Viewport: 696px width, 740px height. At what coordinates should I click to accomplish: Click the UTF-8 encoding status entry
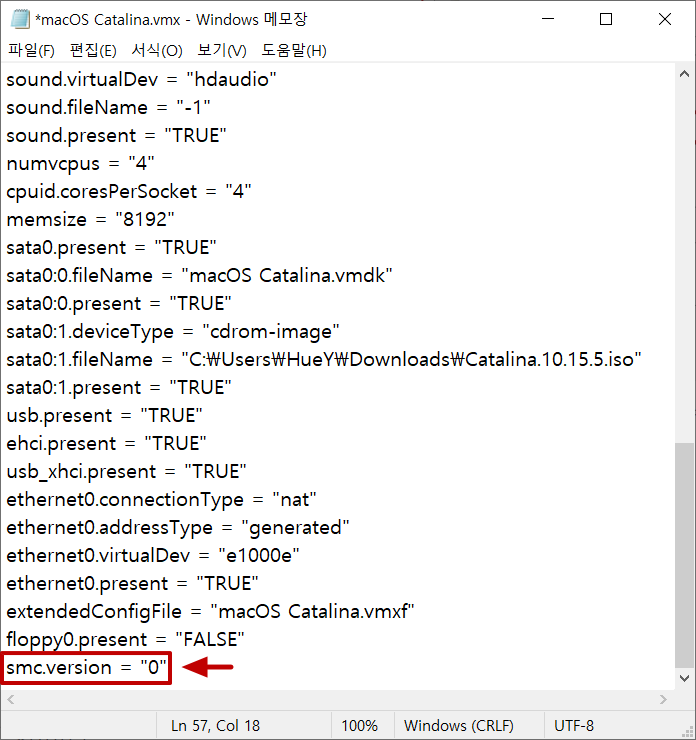574,725
